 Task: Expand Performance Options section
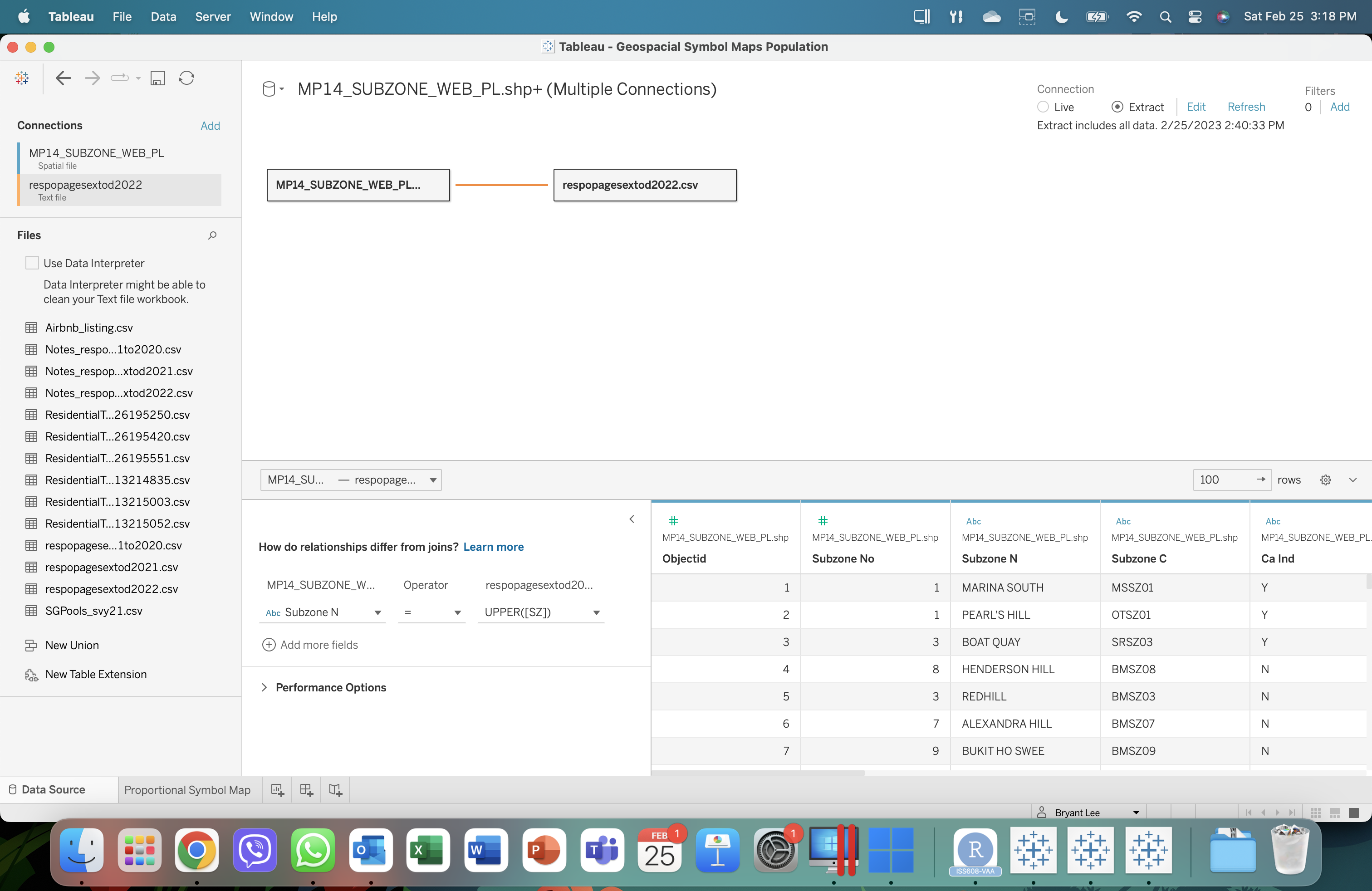[265, 687]
